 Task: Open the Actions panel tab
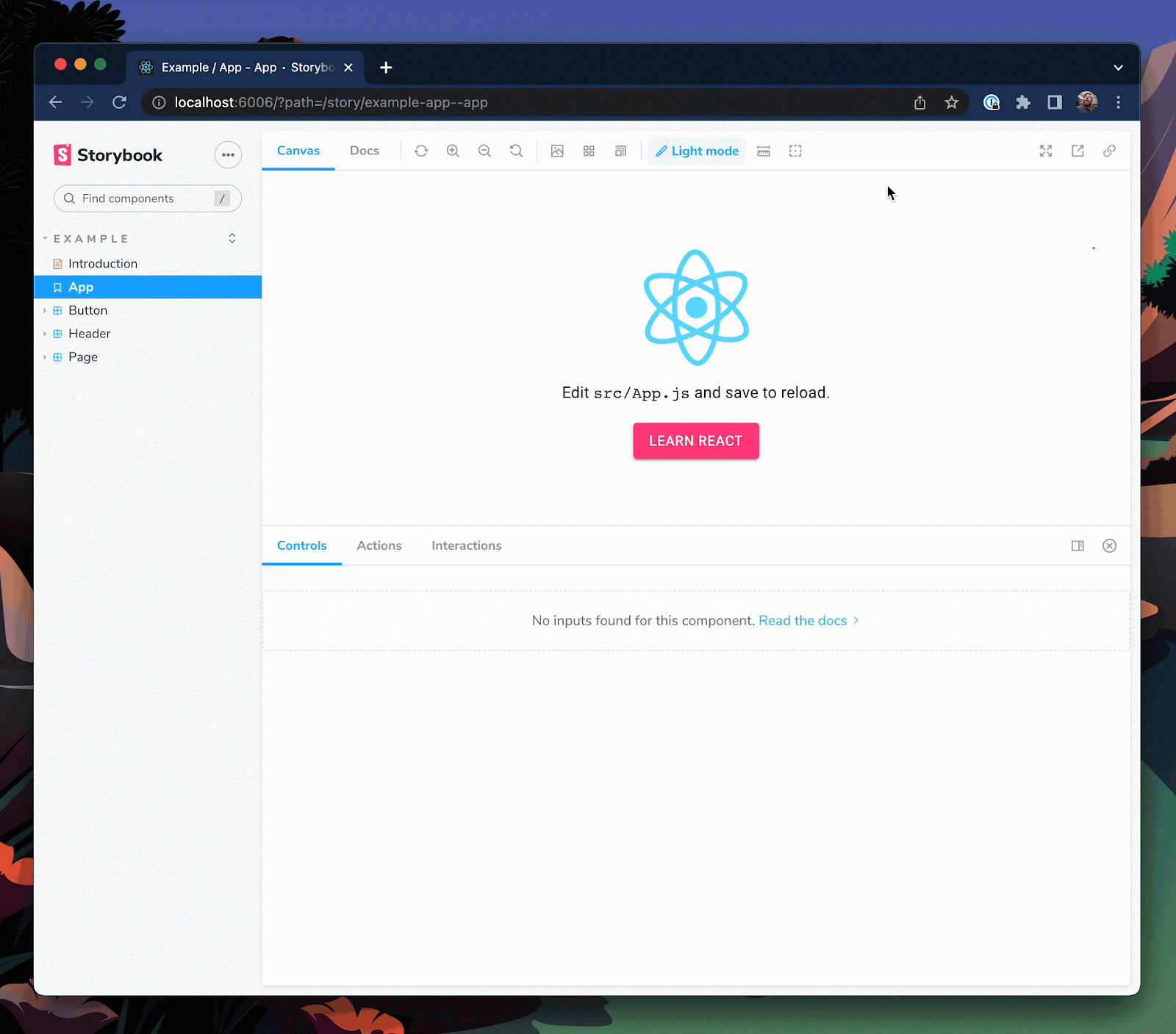coord(379,545)
